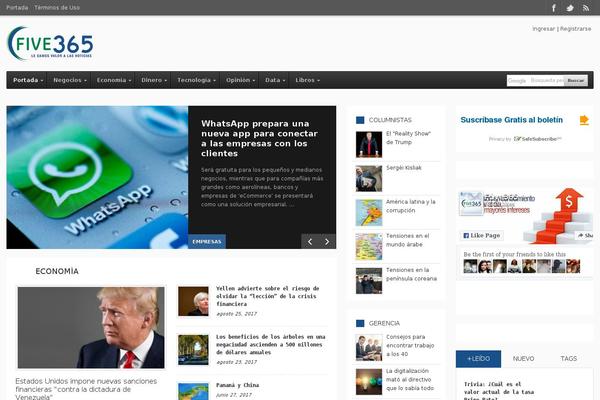Click the Ingresar login link
600x400 pixels.
[x=543, y=29]
